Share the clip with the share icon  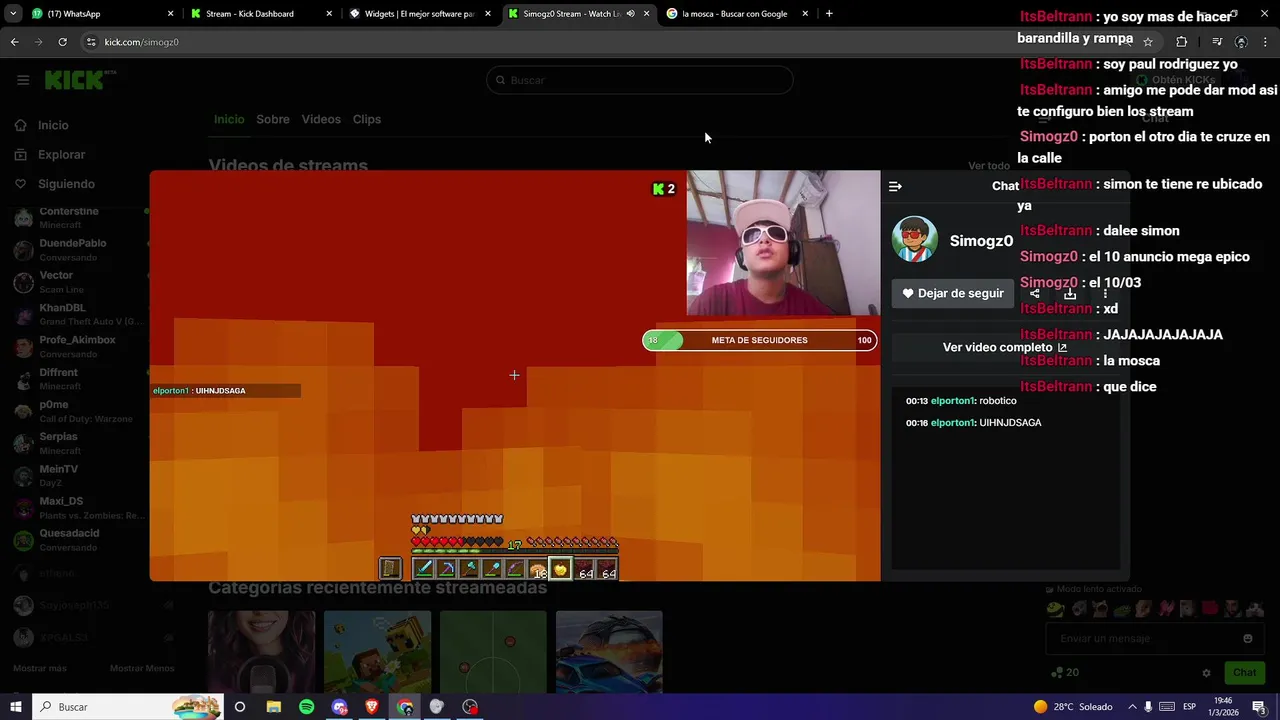(1035, 294)
